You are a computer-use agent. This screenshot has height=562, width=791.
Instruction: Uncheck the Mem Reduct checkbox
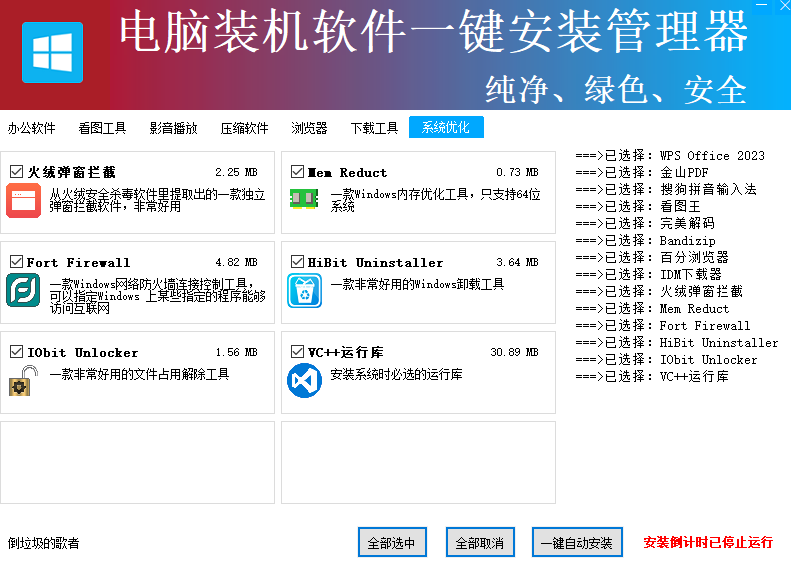pos(297,172)
